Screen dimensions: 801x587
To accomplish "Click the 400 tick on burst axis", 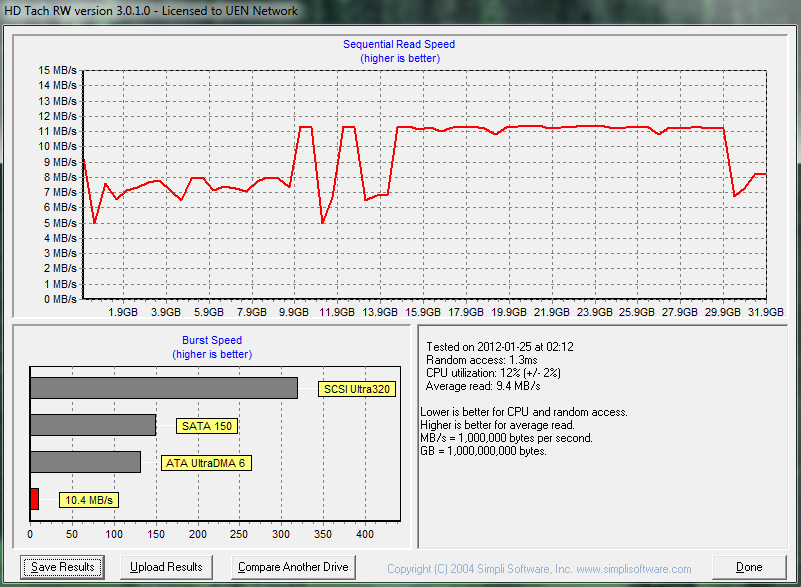I will (x=365, y=534).
